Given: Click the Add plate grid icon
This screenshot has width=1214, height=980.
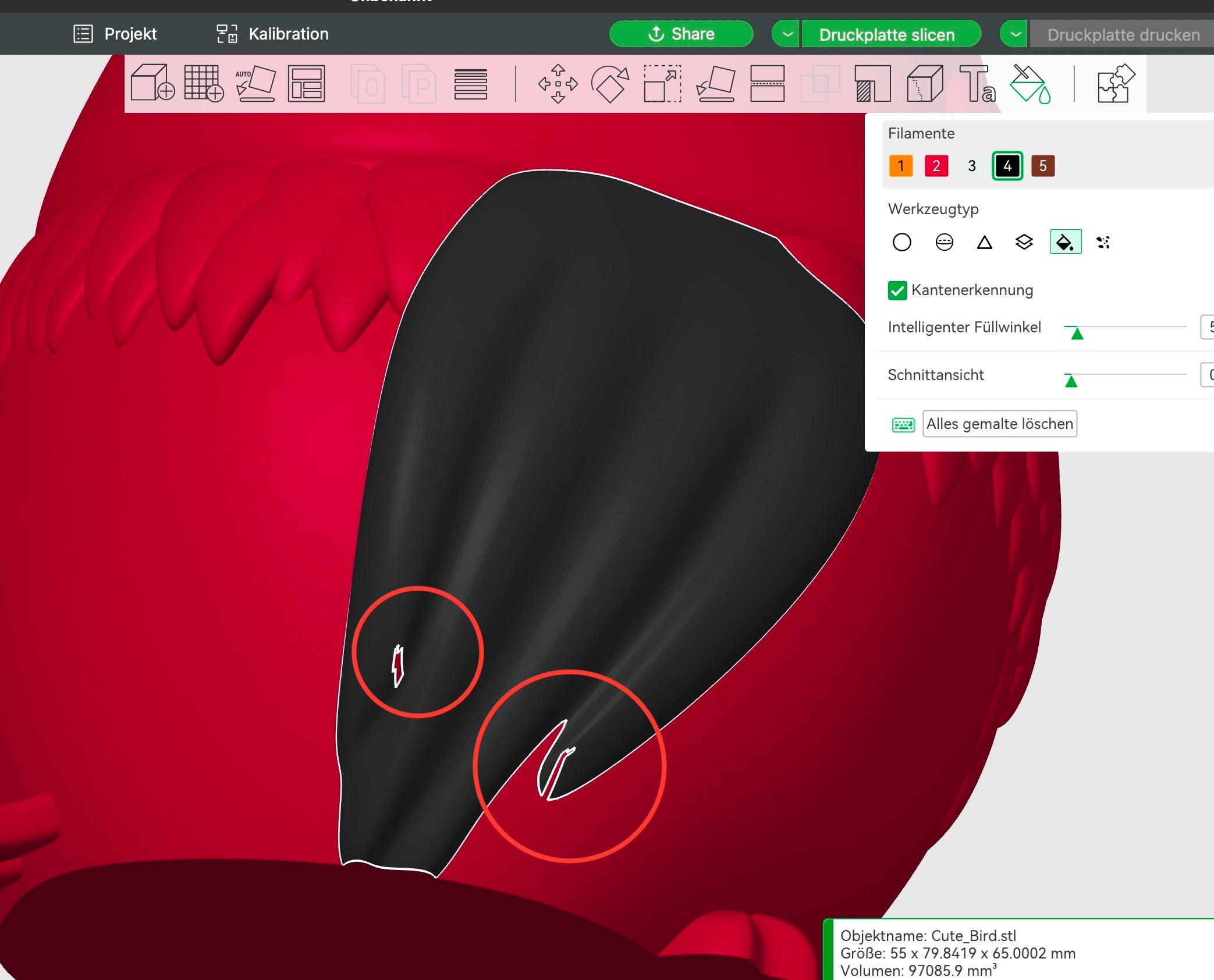Looking at the screenshot, I should click(x=204, y=83).
